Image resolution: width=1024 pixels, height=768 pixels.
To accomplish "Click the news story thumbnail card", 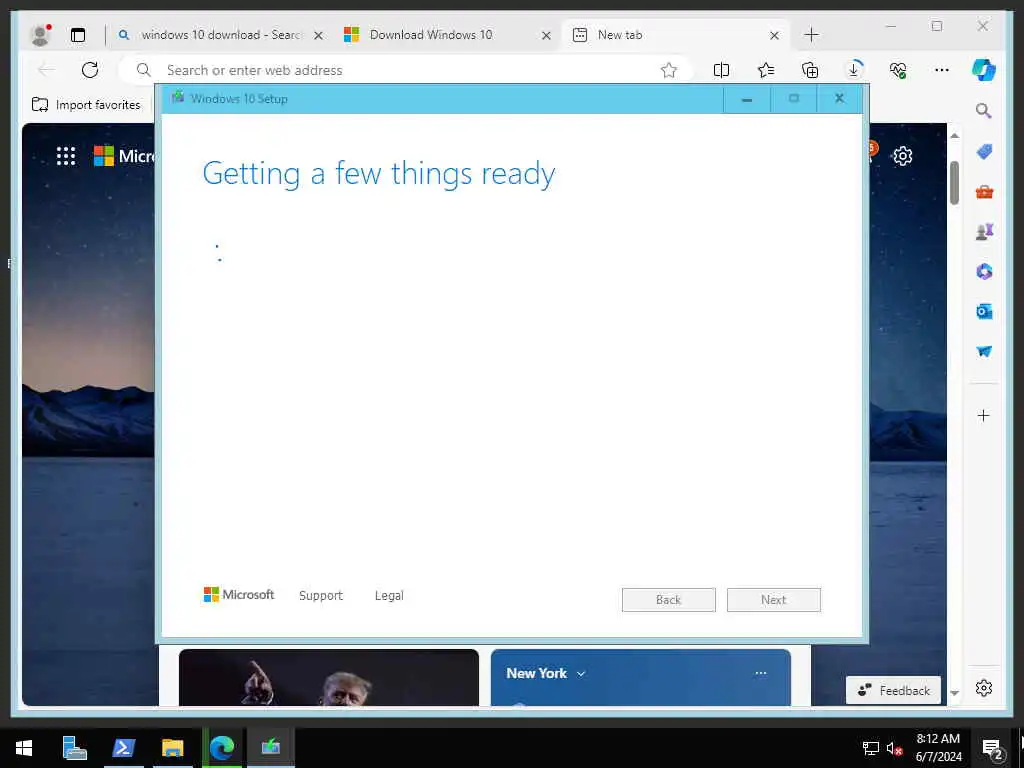I will (x=328, y=677).
